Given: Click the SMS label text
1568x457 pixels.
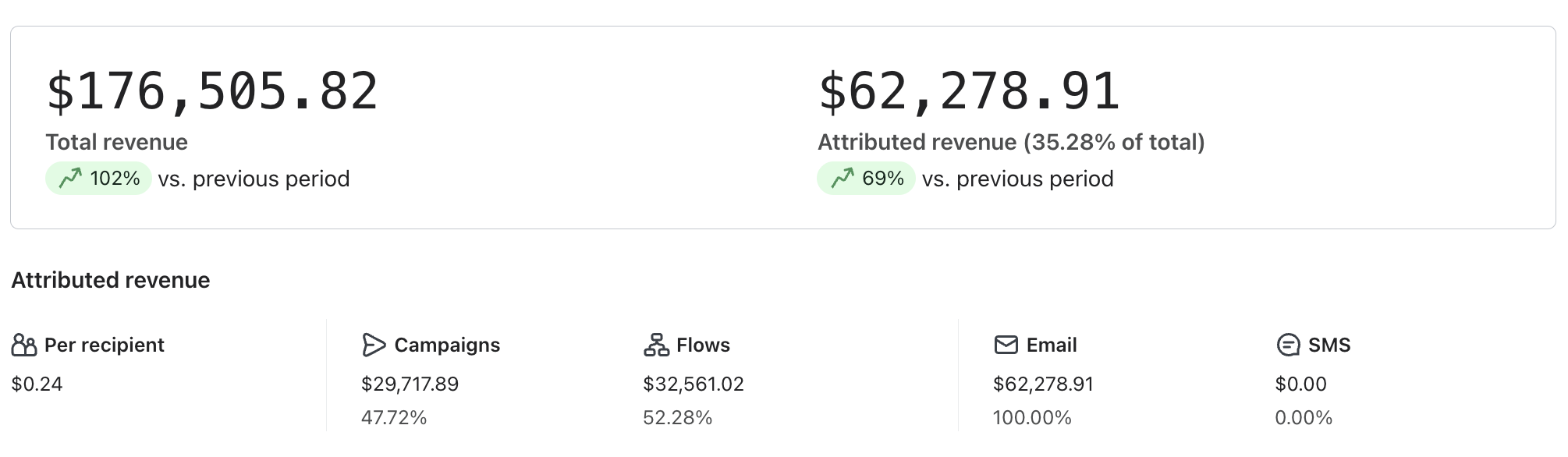Looking at the screenshot, I should (1329, 345).
